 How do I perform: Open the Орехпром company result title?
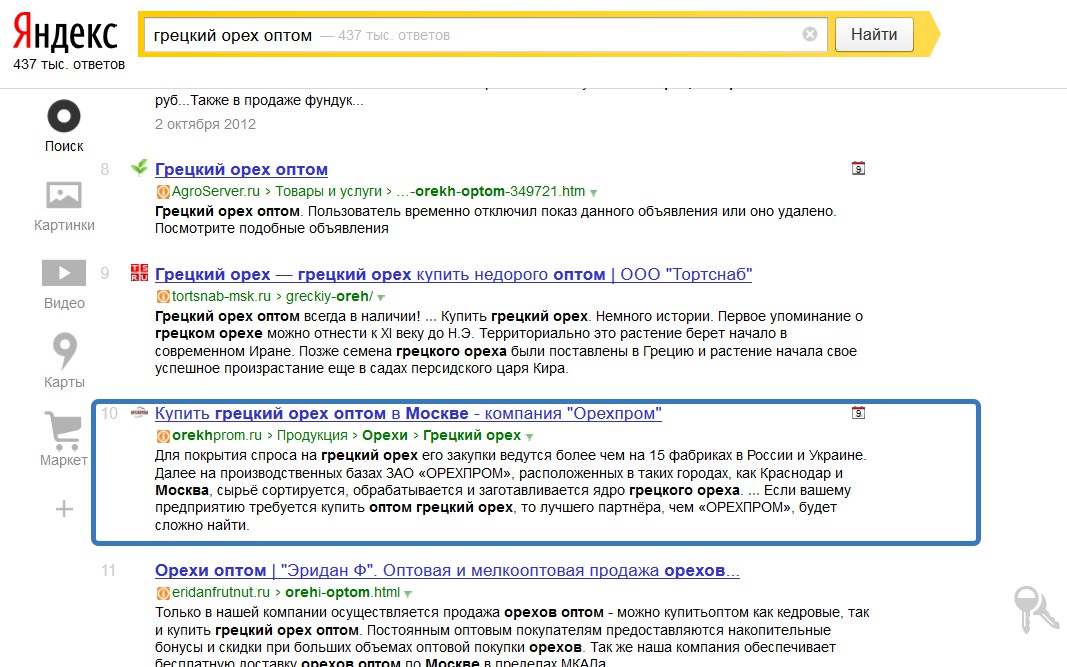408,413
